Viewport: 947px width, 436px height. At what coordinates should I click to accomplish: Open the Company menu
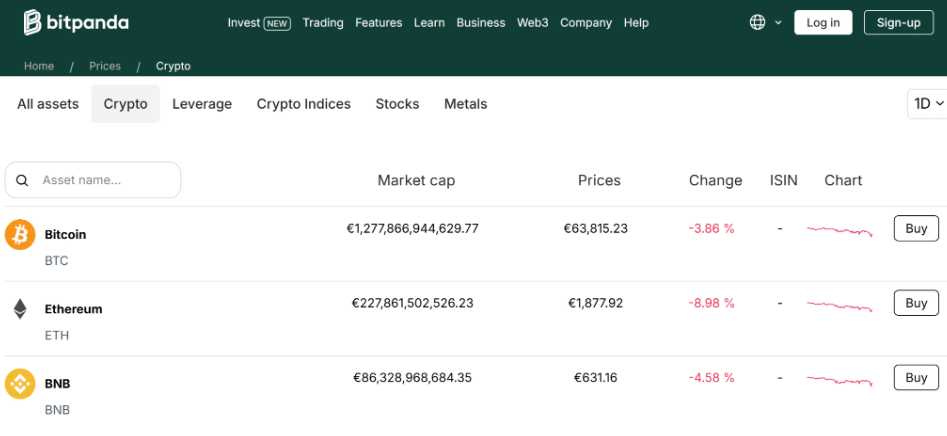coord(586,23)
